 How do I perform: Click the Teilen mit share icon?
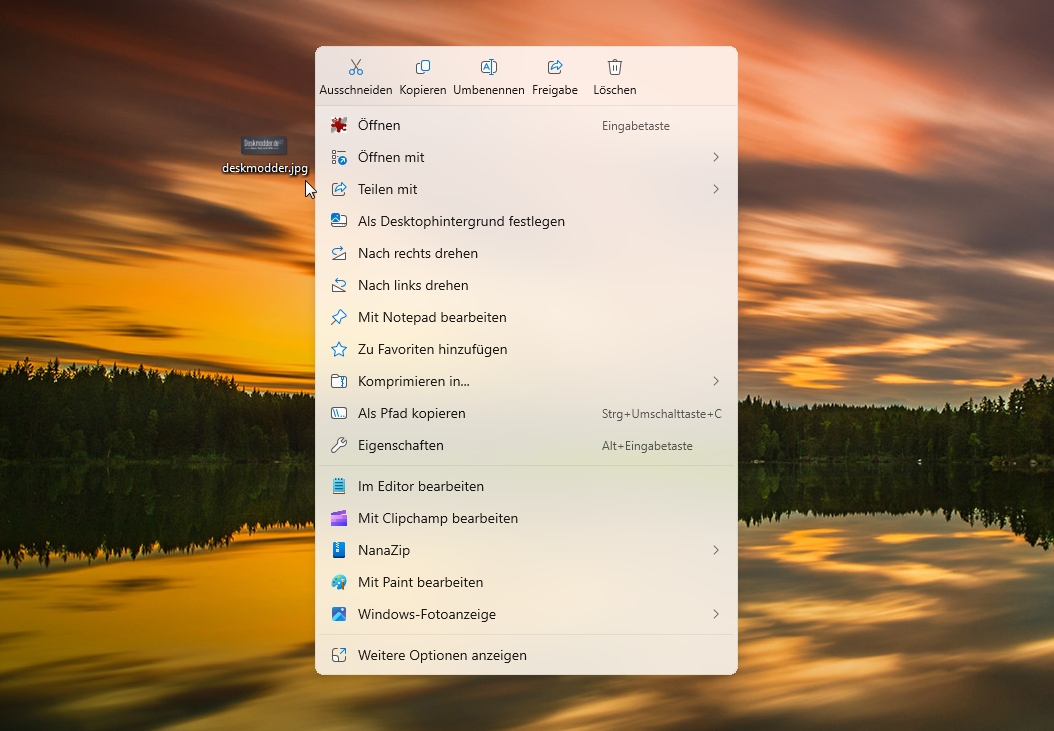(339, 189)
